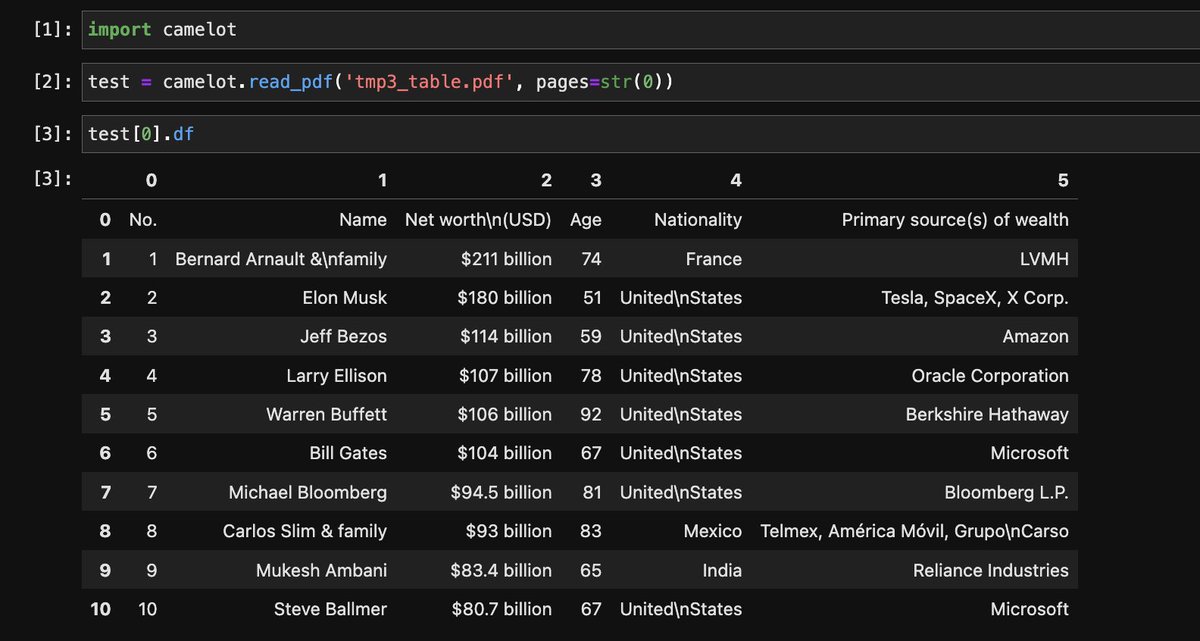The width and height of the screenshot is (1200, 641).
Task: Click 'Bernard Arnault &\nfamily' cell
Action: tap(281, 259)
